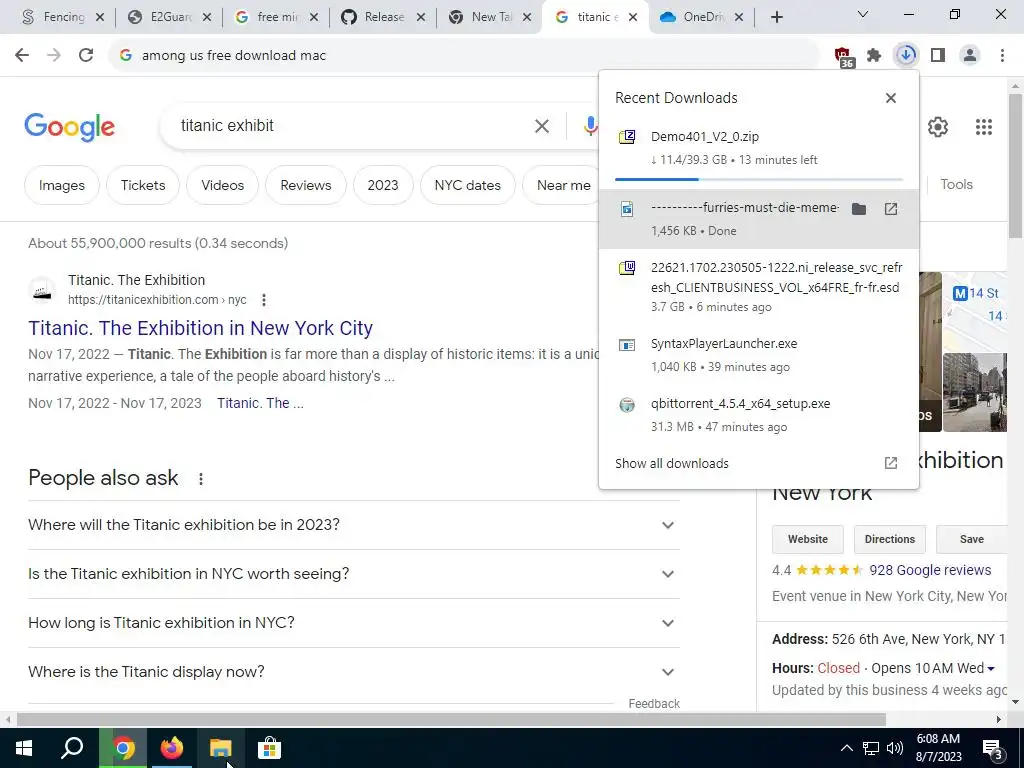The height and width of the screenshot is (768, 1024).
Task: Open 928 Google reviews link
Action: 930,570
